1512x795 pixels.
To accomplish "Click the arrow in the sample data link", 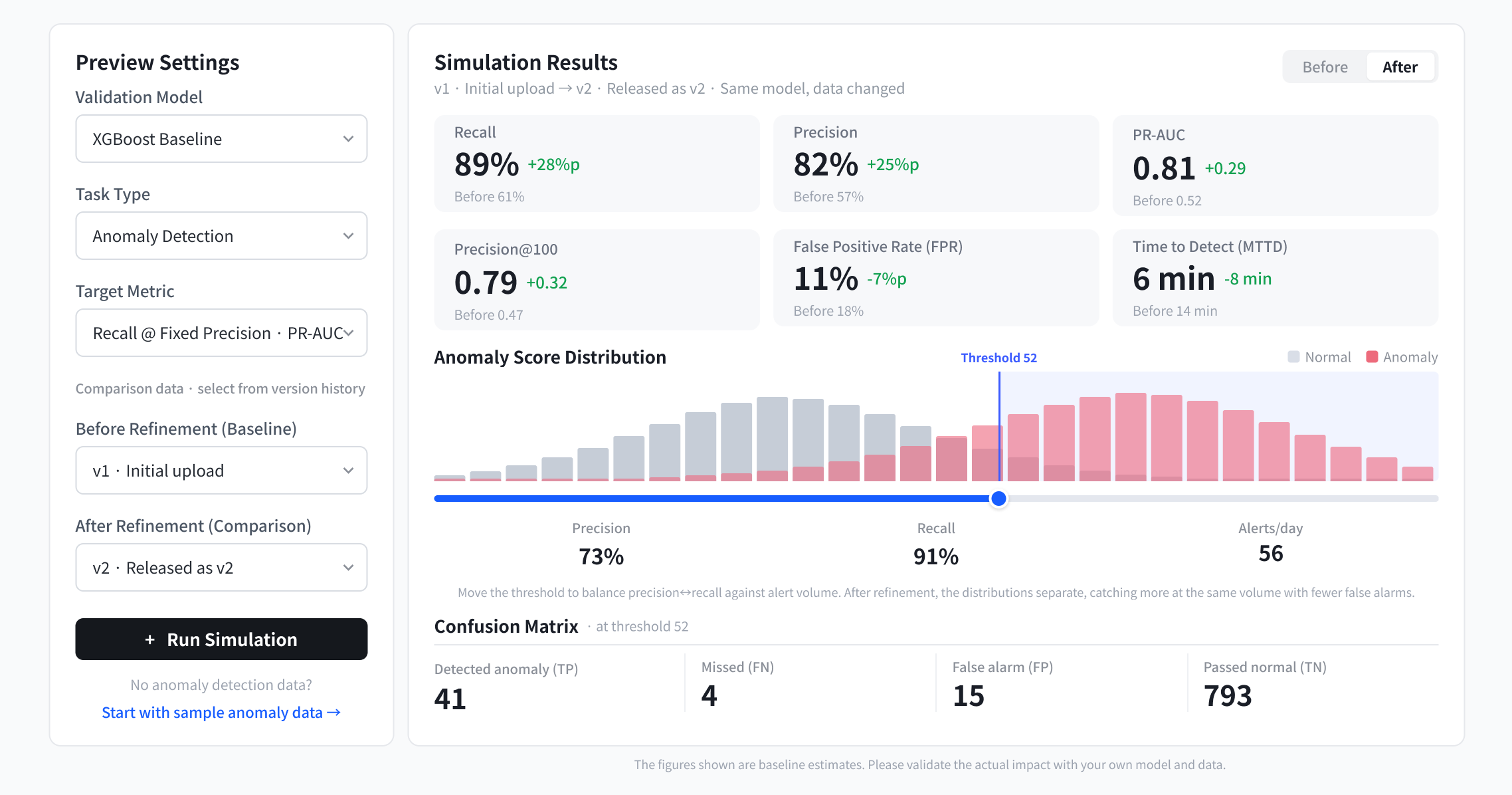I will tap(334, 713).
